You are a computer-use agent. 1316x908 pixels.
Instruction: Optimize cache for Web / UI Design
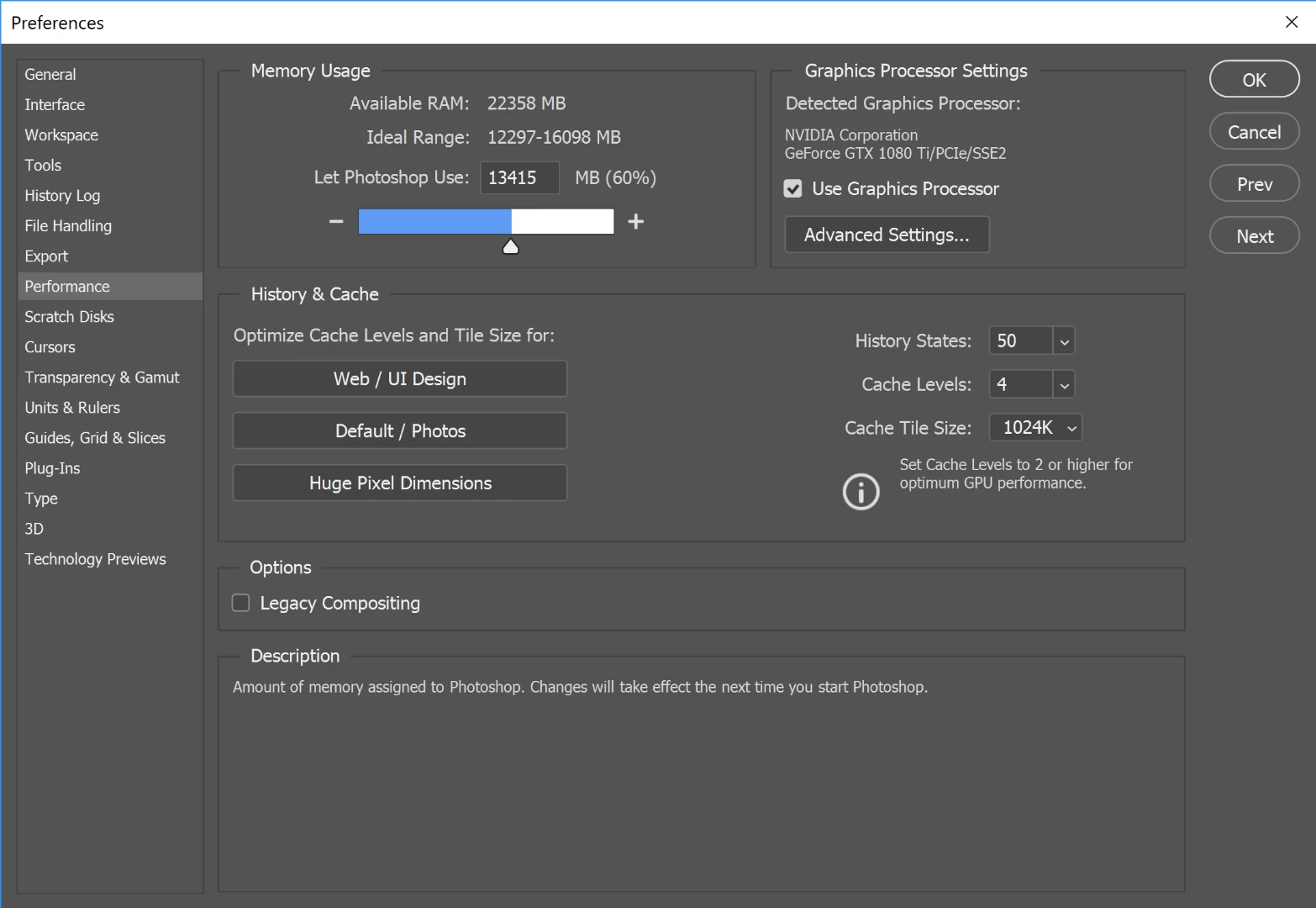coord(400,378)
